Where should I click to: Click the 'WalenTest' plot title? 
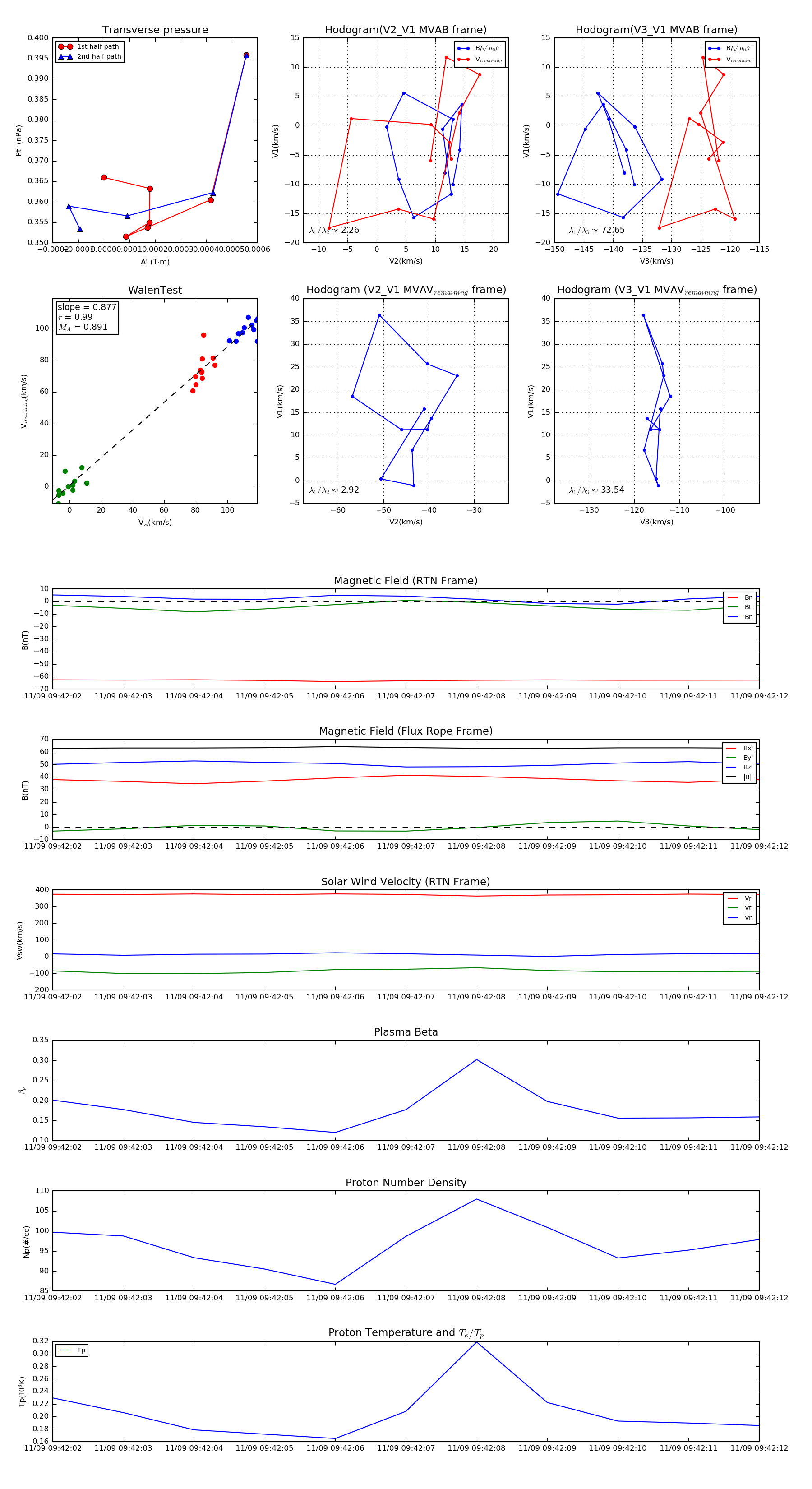tap(155, 290)
